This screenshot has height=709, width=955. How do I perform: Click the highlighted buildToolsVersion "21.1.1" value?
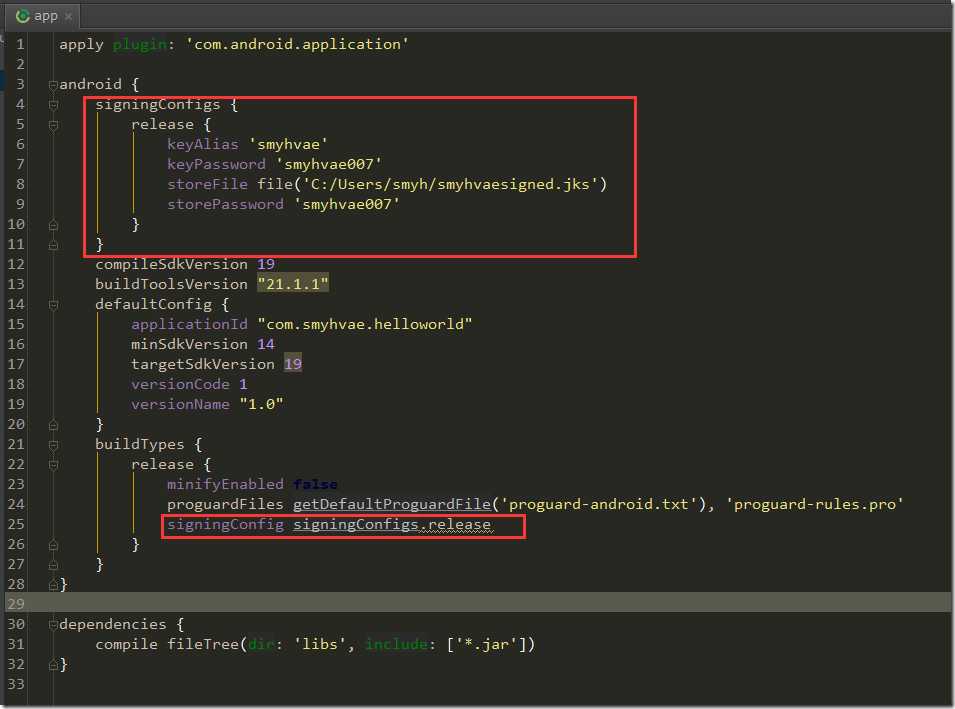point(293,284)
